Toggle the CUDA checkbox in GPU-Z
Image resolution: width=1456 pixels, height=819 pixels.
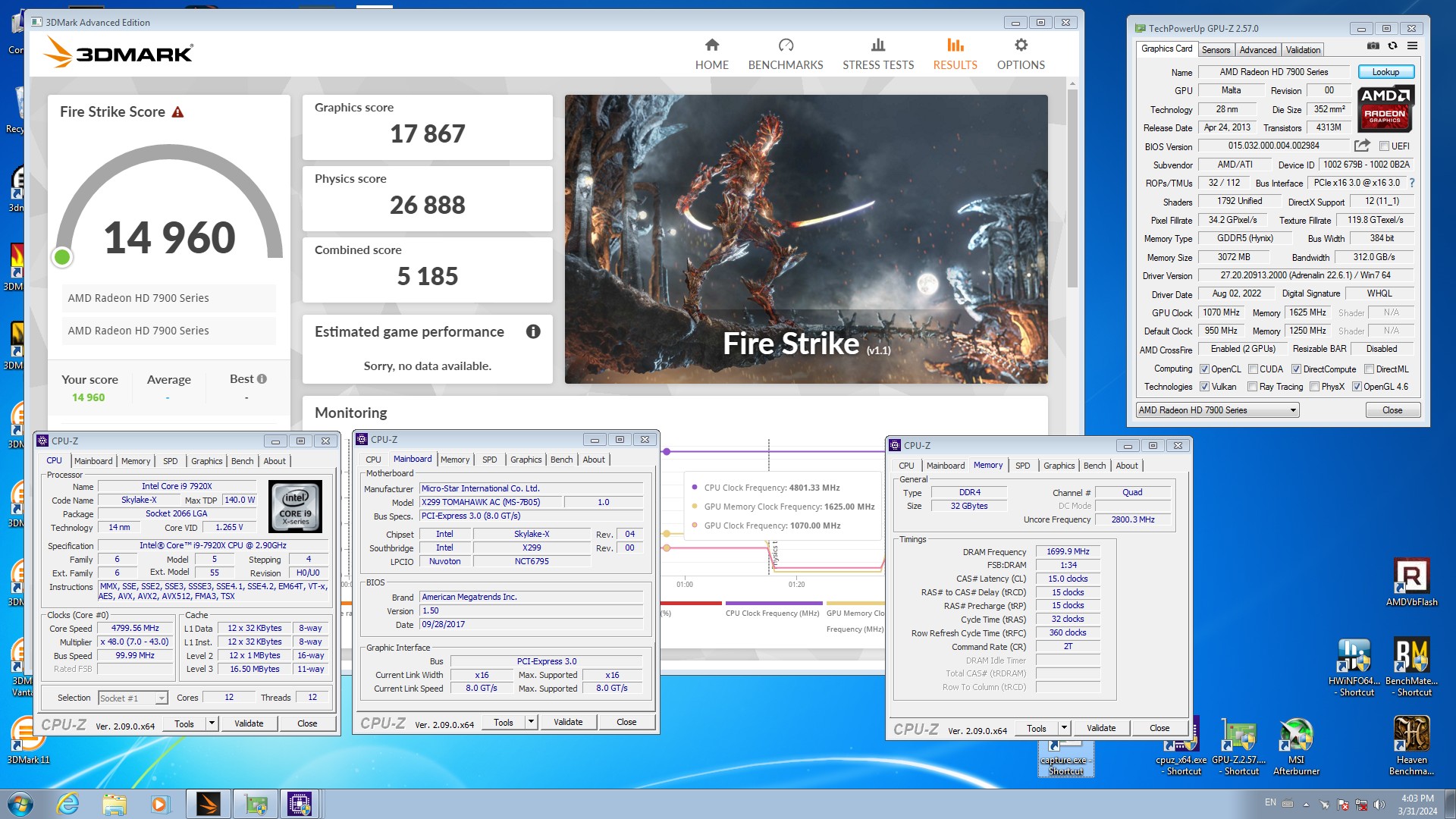(1253, 369)
